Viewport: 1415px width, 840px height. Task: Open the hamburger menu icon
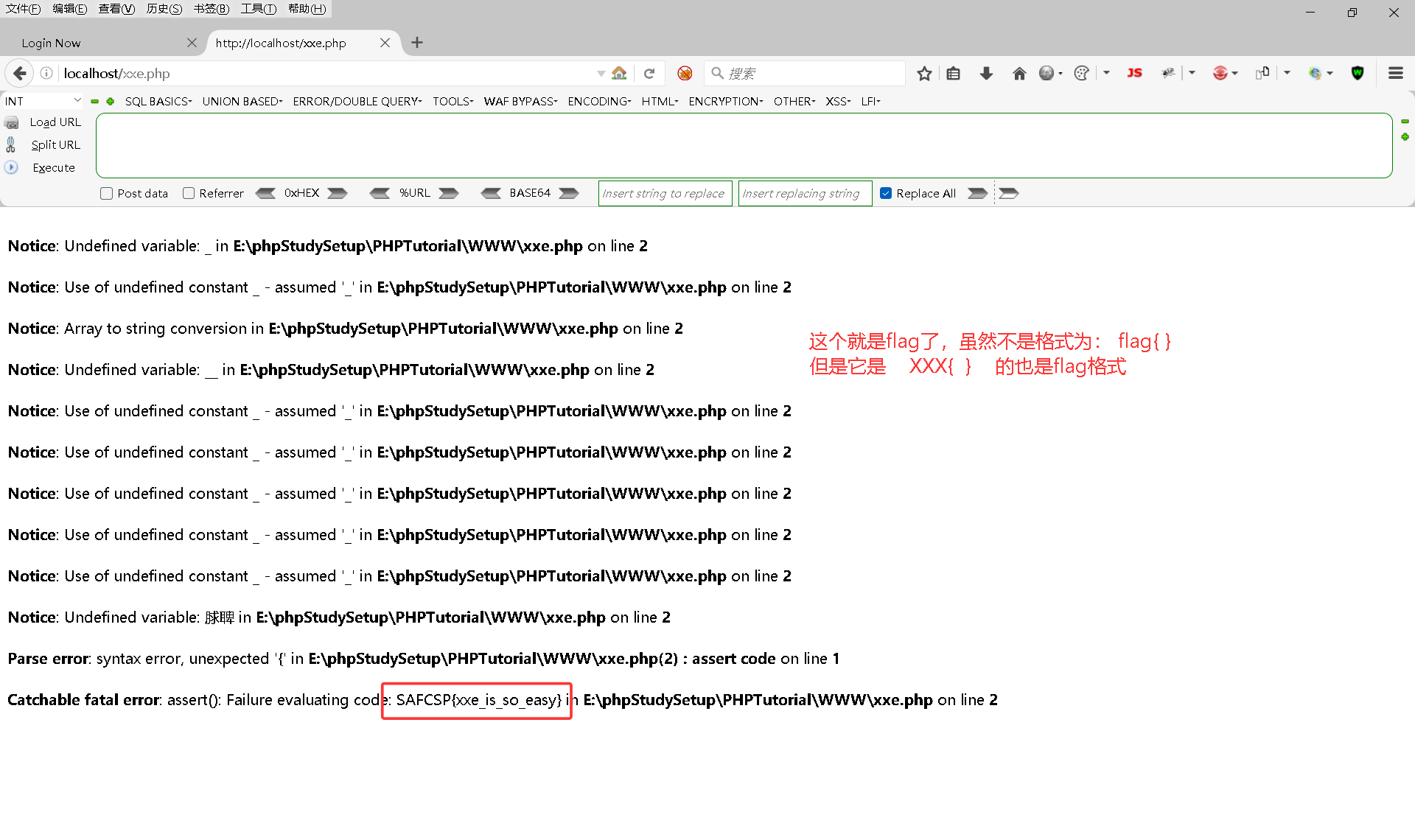1395,73
